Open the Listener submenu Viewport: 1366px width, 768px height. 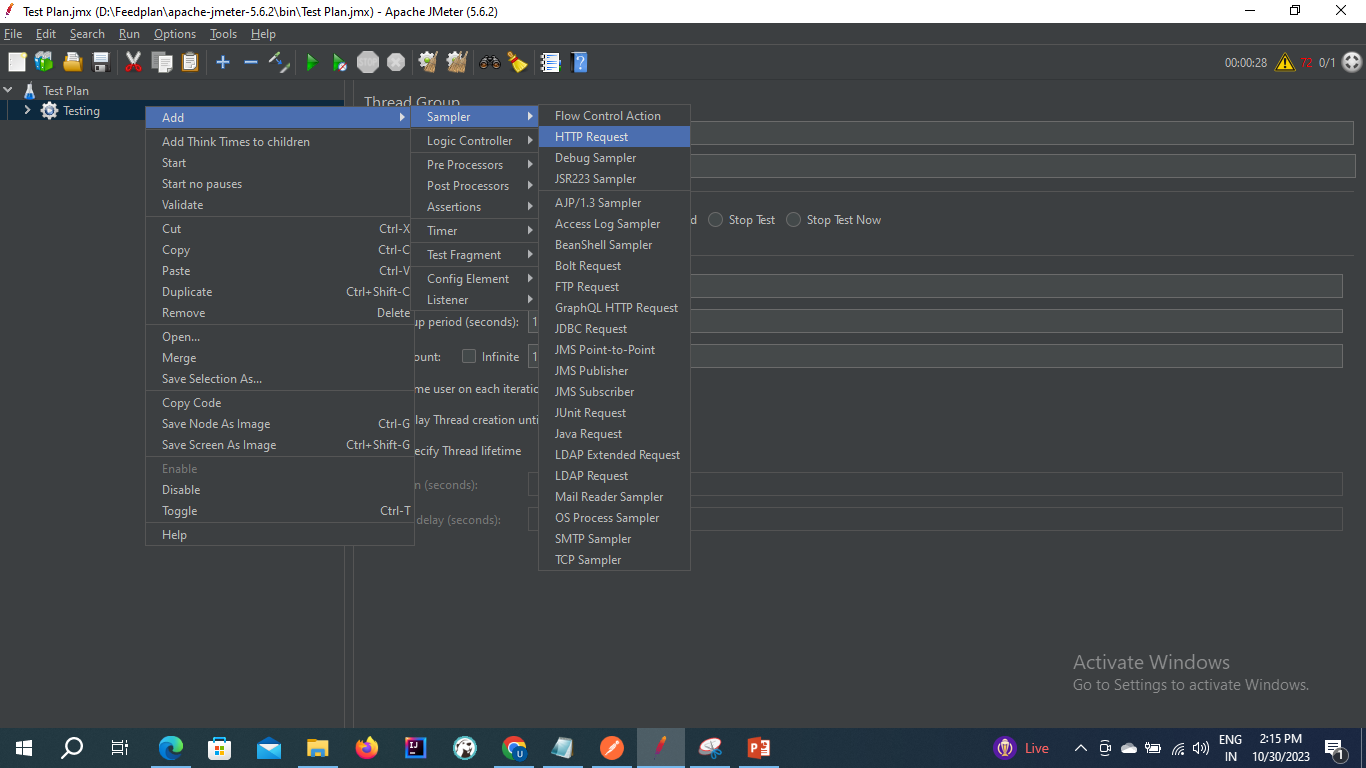pos(474,300)
